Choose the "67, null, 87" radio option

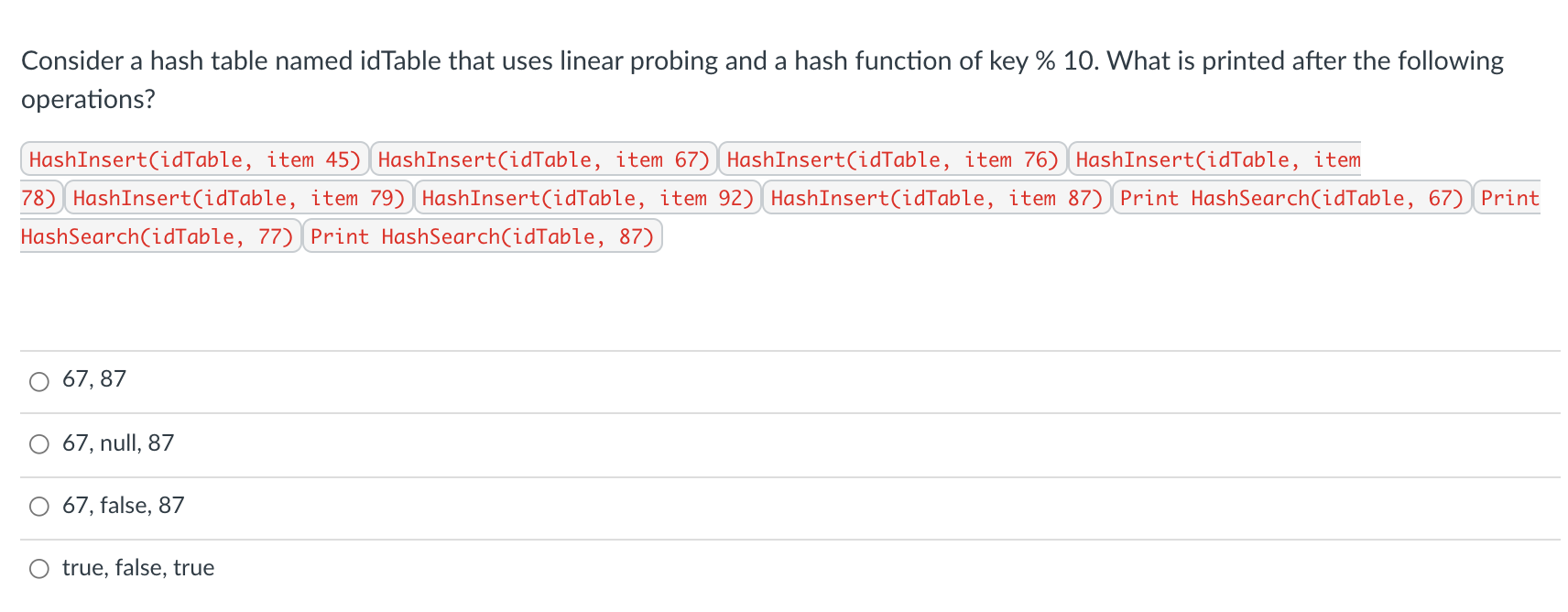point(39,444)
